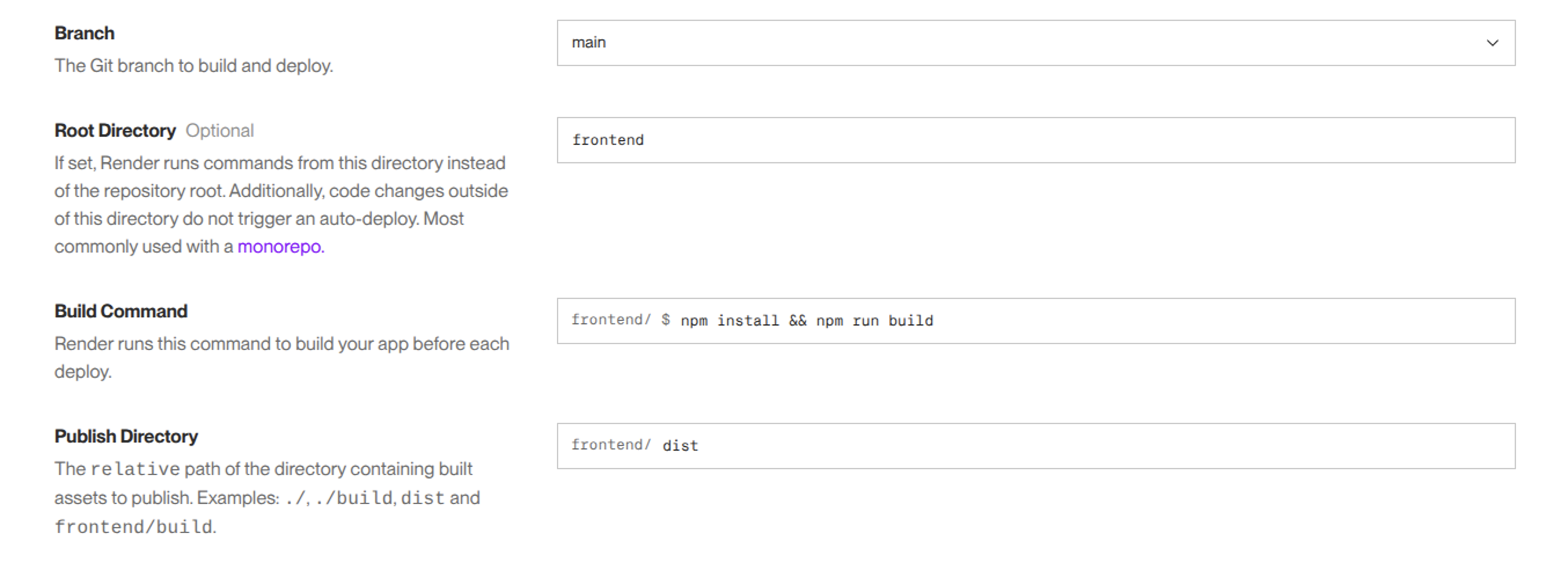Click the Branch heading label
The image size is (1568, 570).
[x=84, y=33]
